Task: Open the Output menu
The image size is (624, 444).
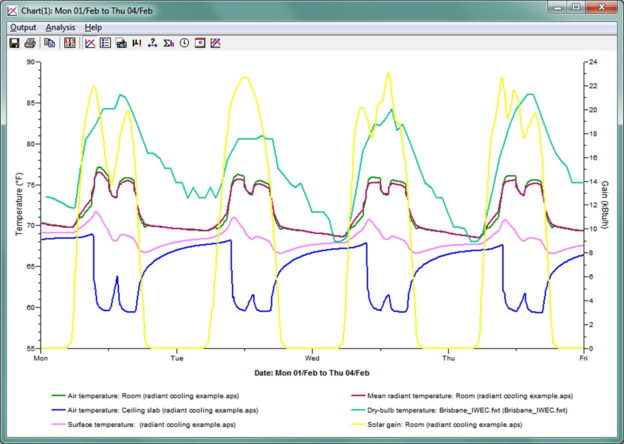Action: (22, 27)
